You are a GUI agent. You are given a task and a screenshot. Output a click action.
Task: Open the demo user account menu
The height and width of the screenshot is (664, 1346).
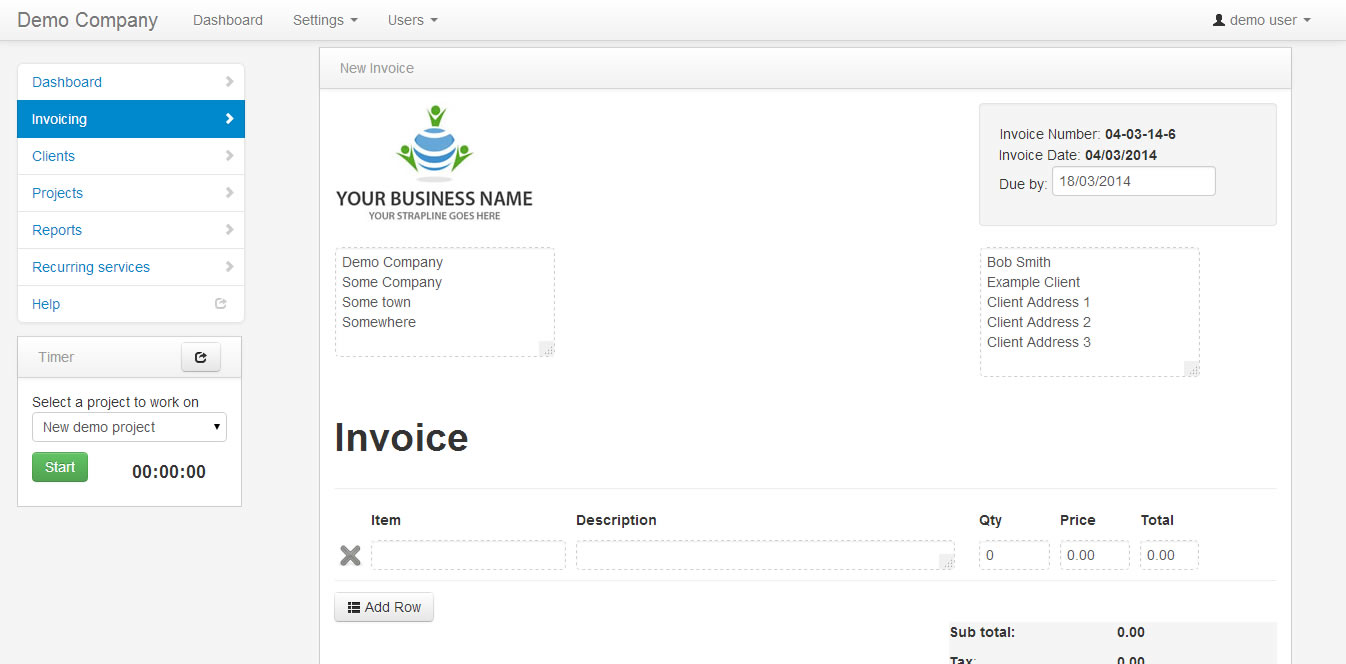point(1261,20)
